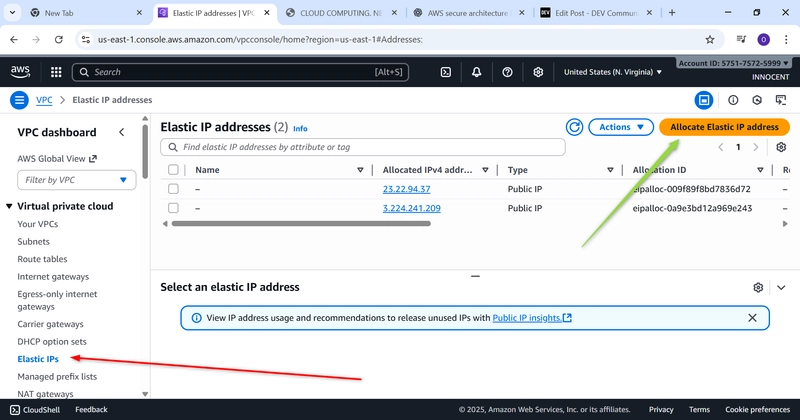Expand the bottom details panel chevron

pos(781,287)
